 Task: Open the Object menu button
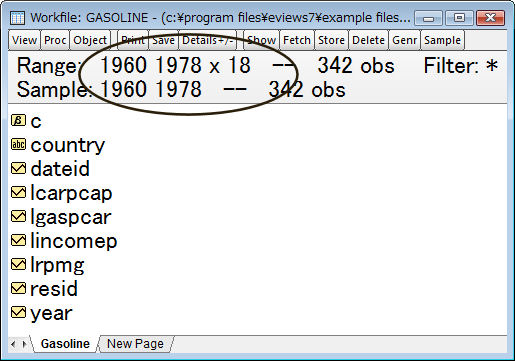pyautogui.click(x=90, y=40)
